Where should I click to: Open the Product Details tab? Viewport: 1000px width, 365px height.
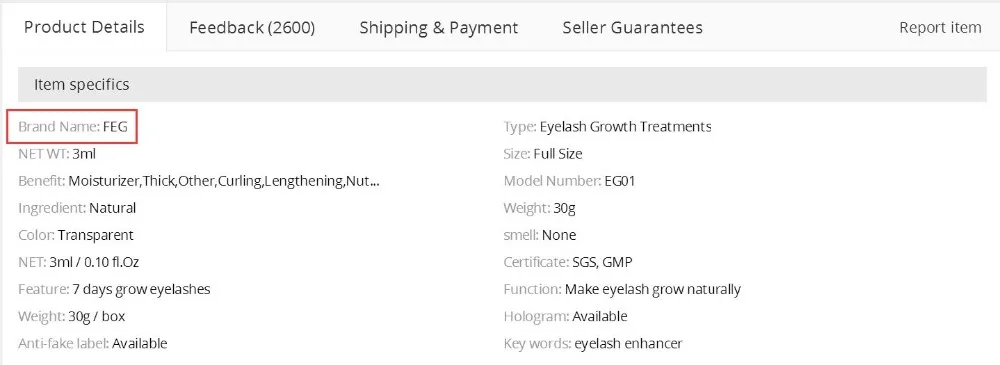pos(84,27)
